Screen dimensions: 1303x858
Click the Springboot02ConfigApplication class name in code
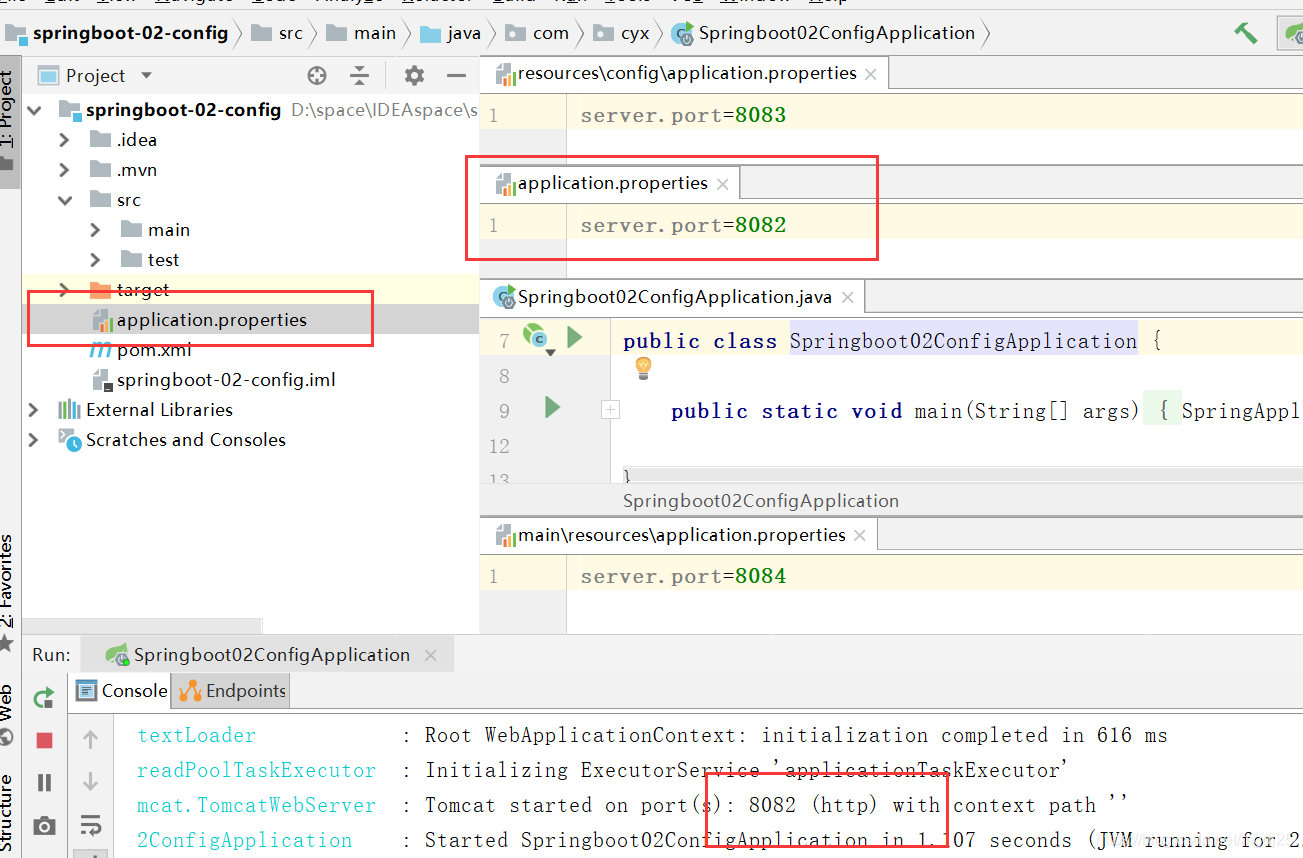pos(963,341)
